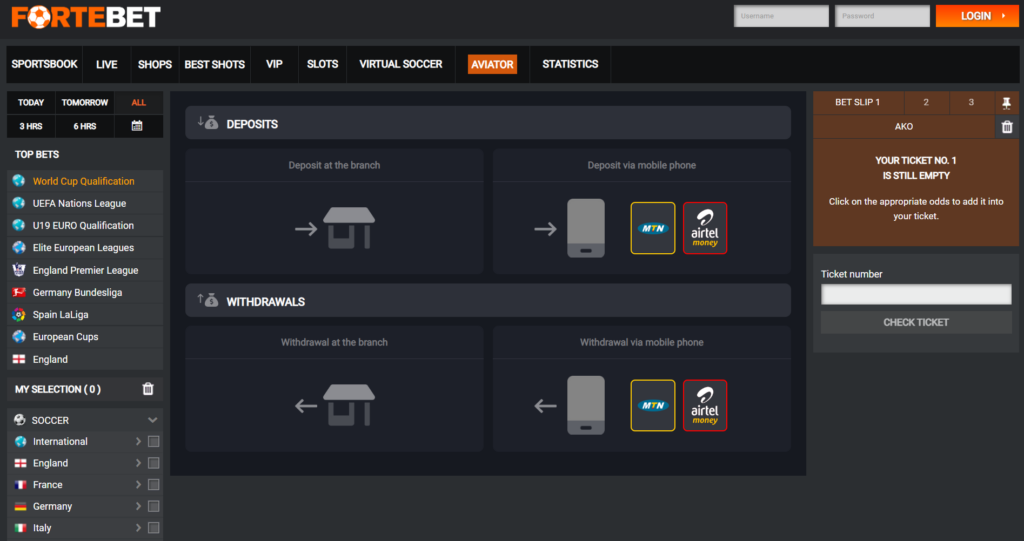Expand France leagues with its arrow
This screenshot has width=1024, height=541.
tap(138, 485)
